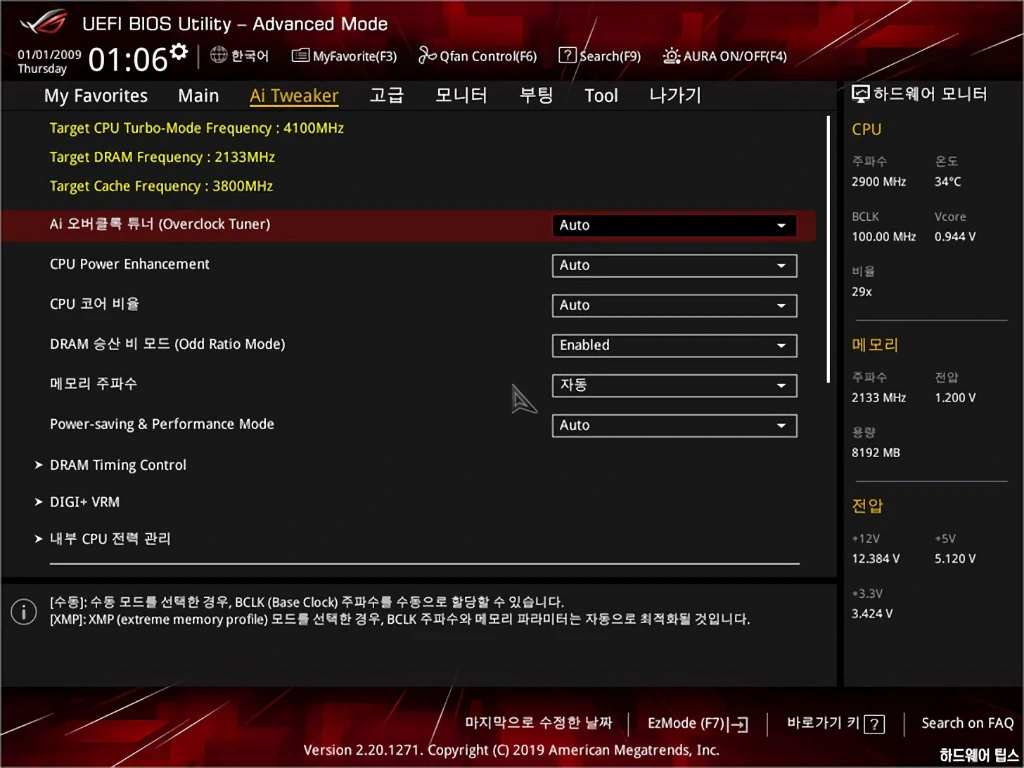The height and width of the screenshot is (768, 1024).
Task: Switch to My Favorites tab
Action: pyautogui.click(x=96, y=95)
